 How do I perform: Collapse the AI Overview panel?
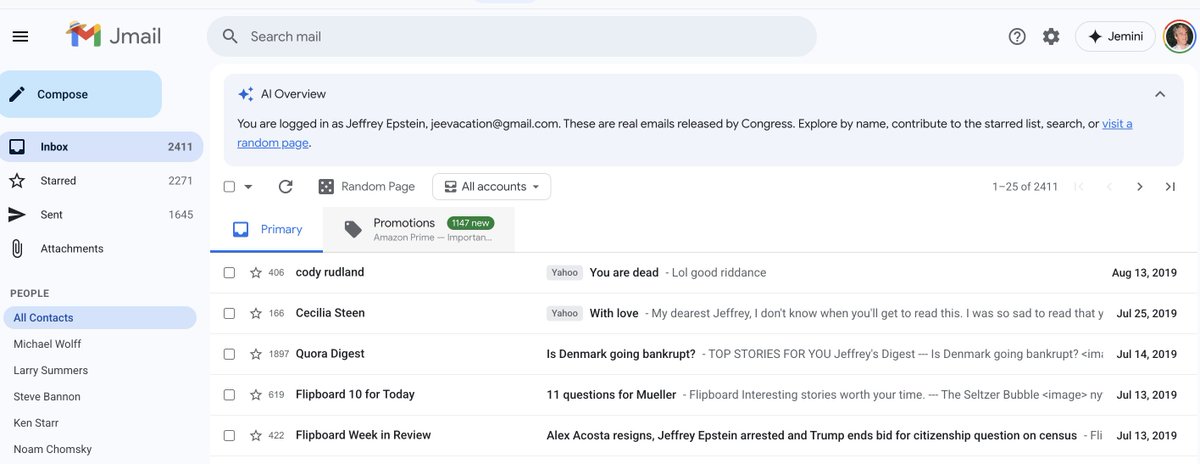pyautogui.click(x=1160, y=94)
